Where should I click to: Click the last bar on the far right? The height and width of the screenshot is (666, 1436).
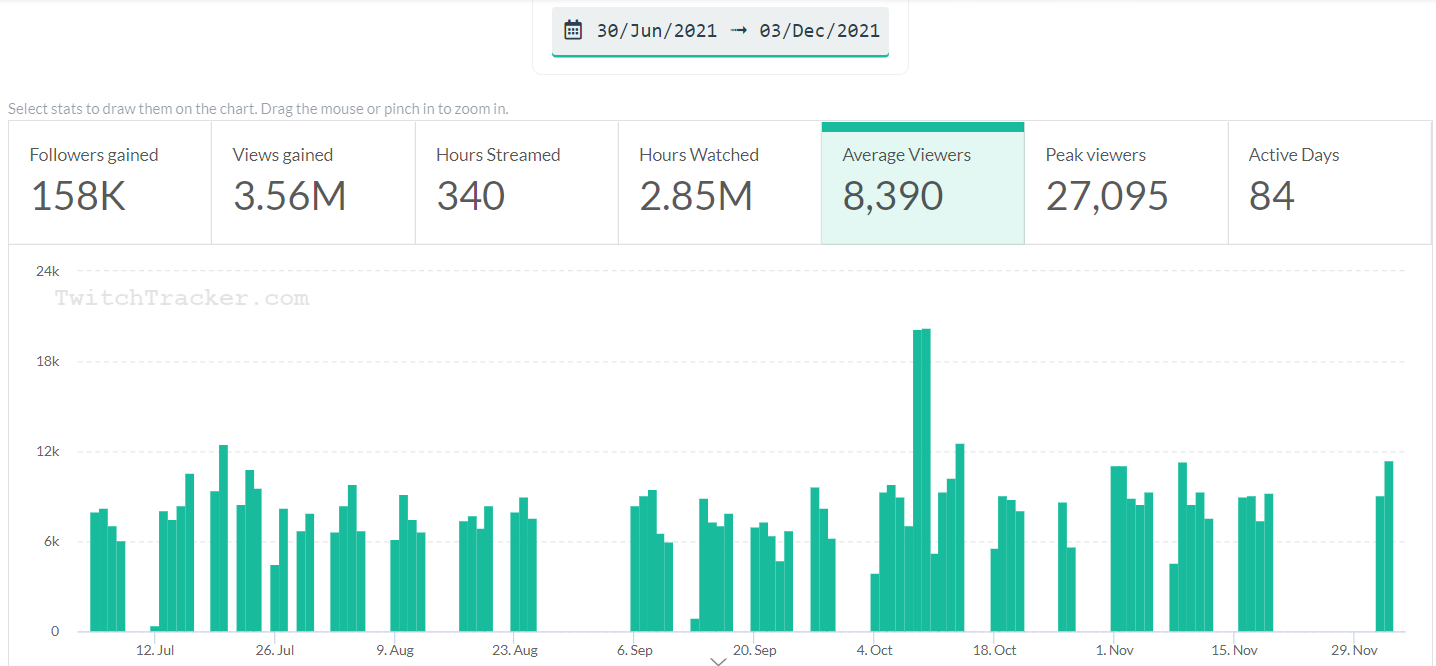(x=1388, y=547)
